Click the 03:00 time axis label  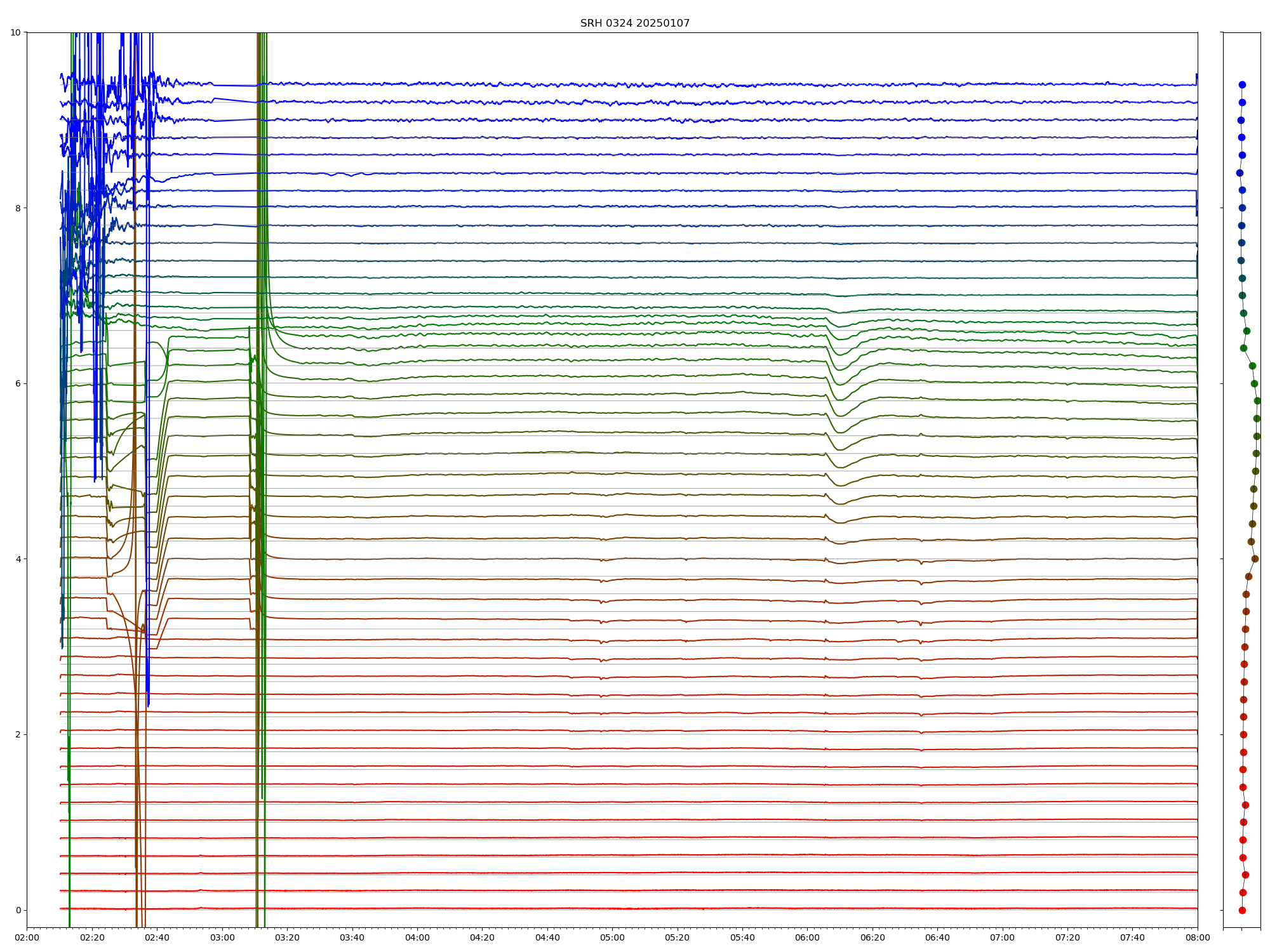pyautogui.click(x=222, y=937)
